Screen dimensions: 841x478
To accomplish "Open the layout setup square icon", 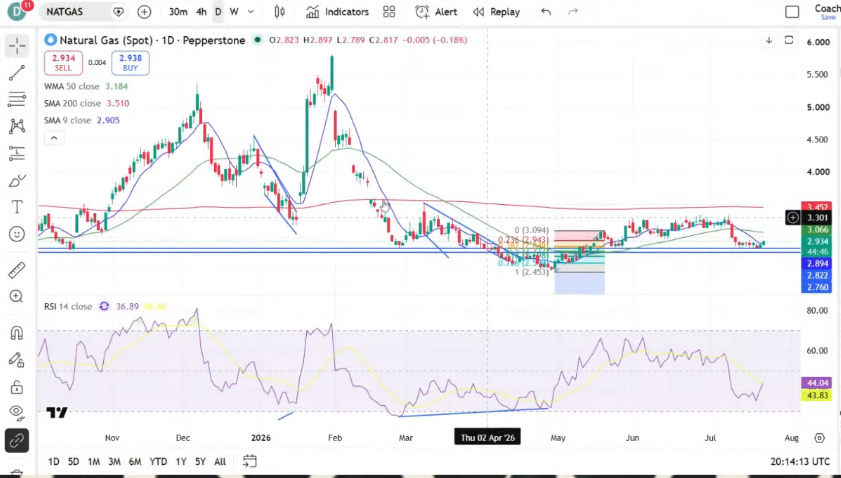I will click(792, 12).
